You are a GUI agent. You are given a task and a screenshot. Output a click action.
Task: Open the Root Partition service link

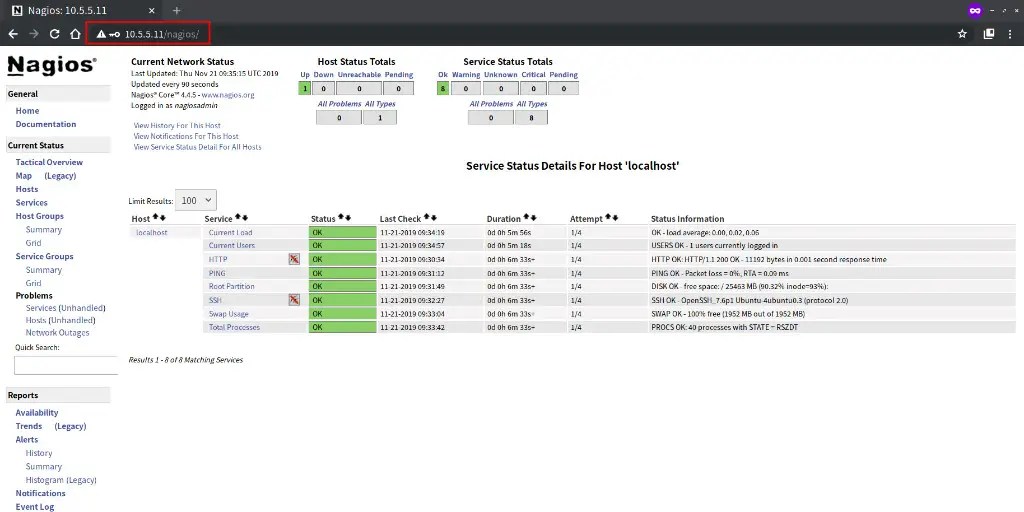232,286
